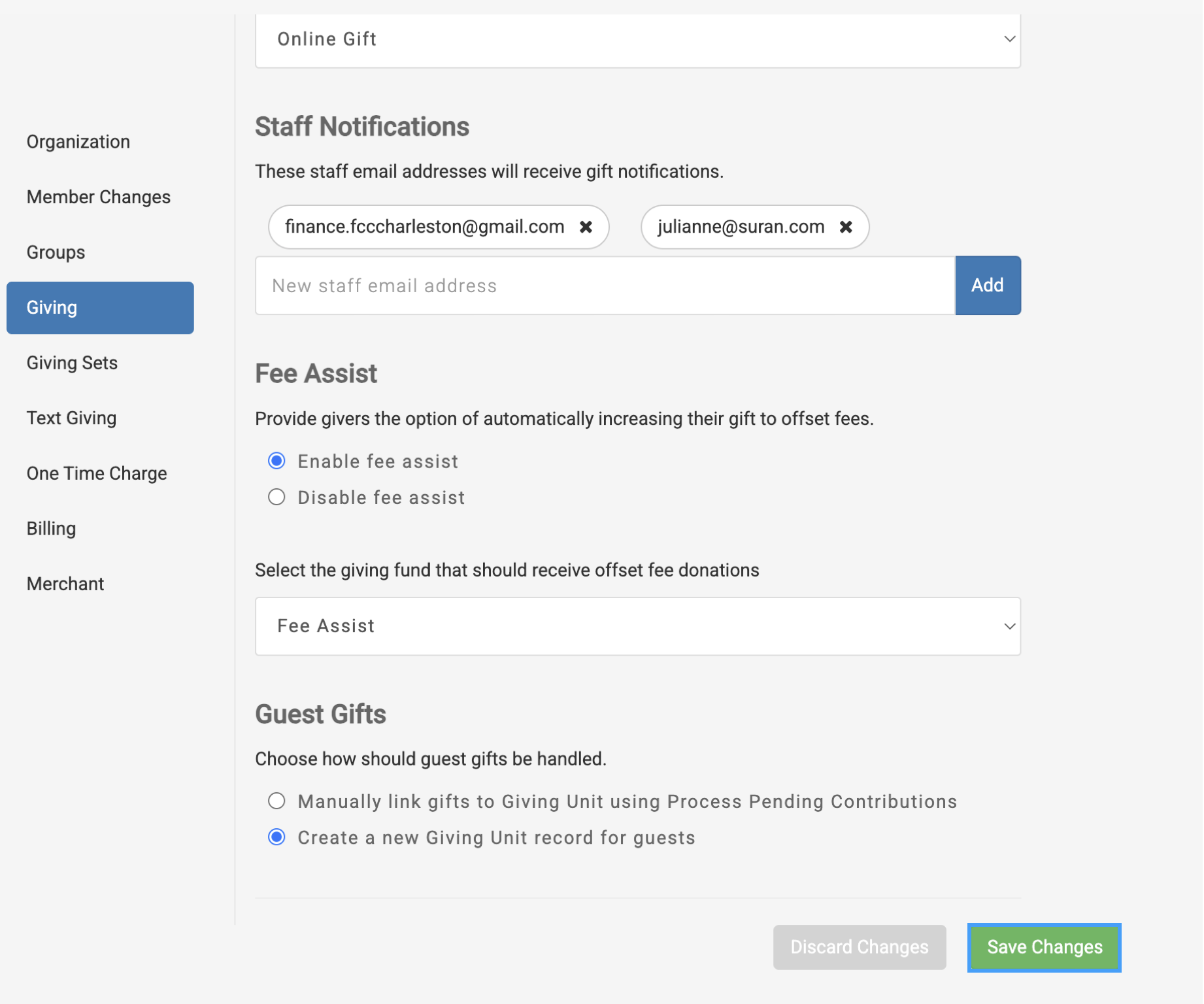Choose manually link gifts to Giving Unit

pos(276,801)
